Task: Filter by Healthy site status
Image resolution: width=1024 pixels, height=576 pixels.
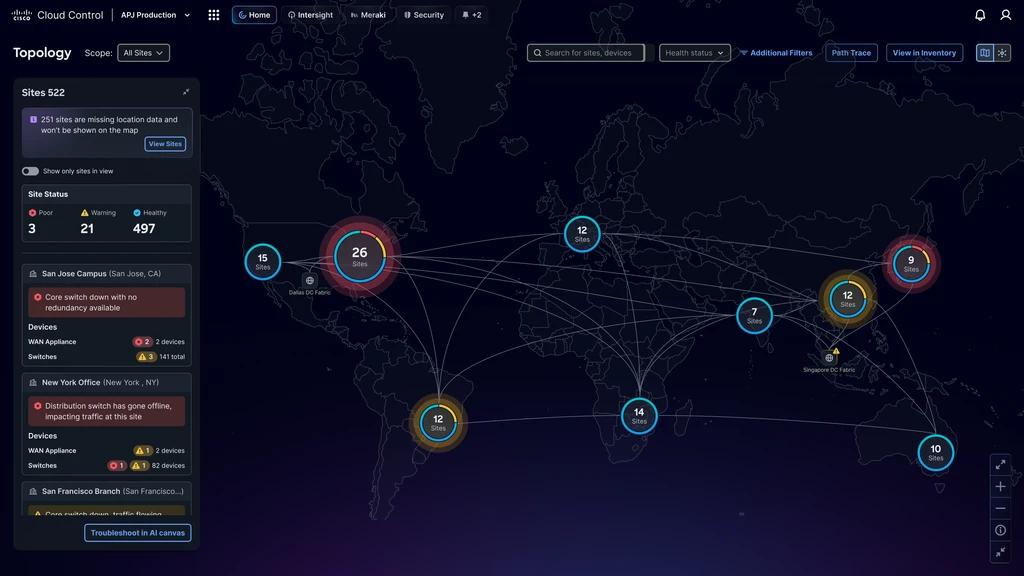Action: click(150, 221)
